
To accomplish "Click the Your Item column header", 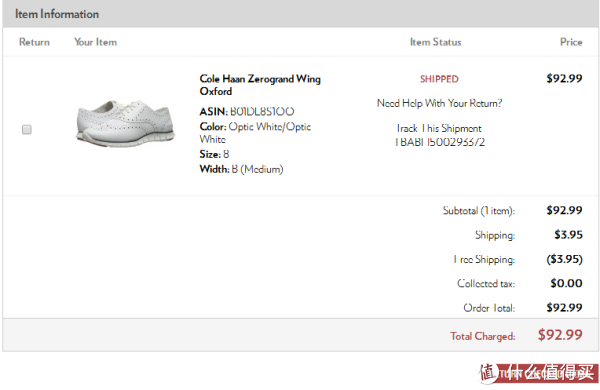I will coord(96,42).
